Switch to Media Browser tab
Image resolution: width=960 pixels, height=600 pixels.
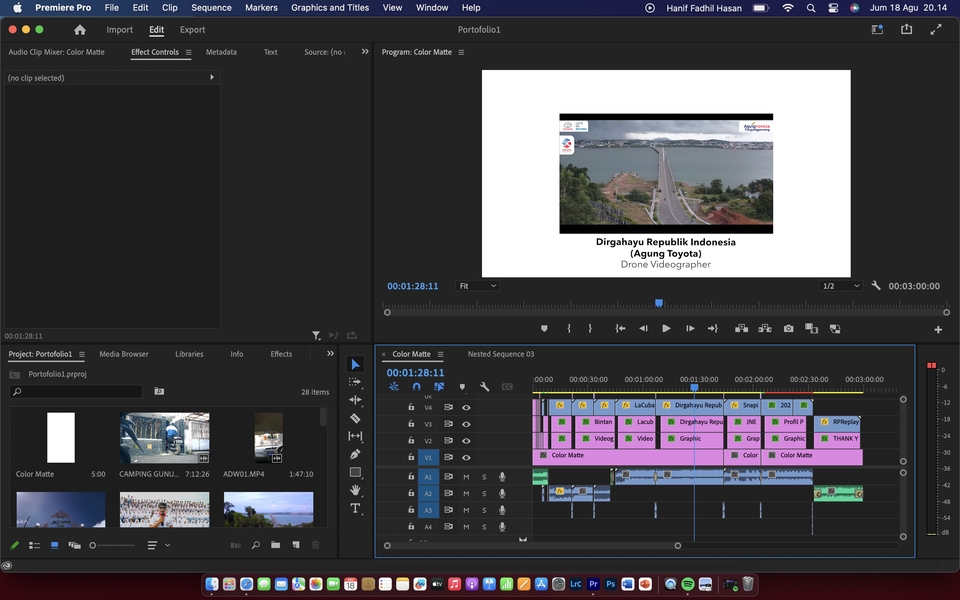pos(124,354)
